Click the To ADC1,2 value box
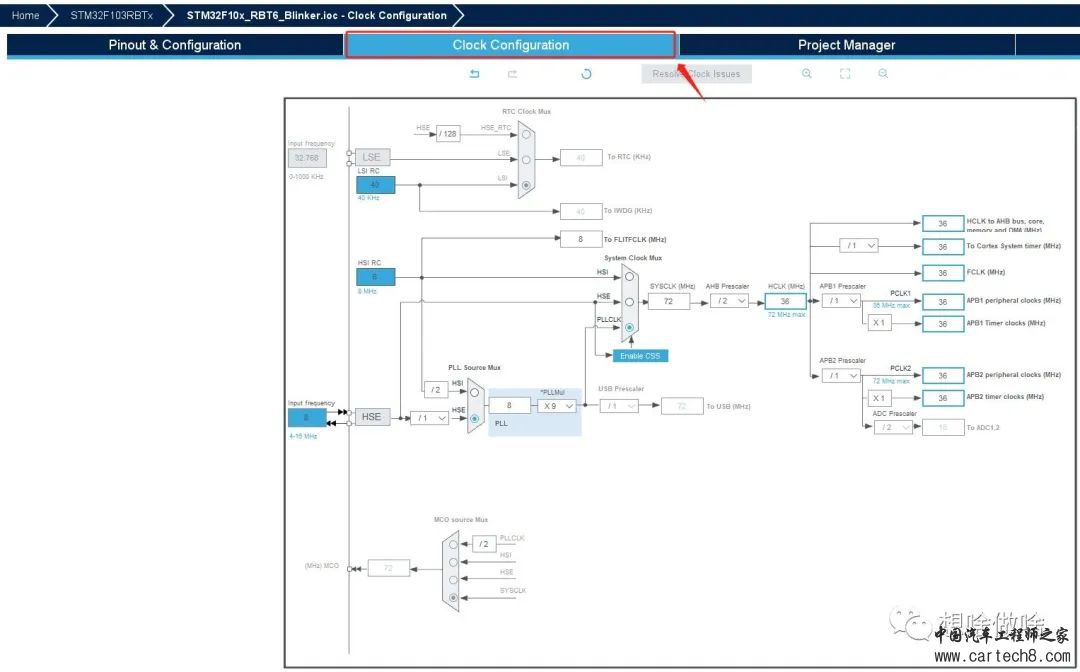Viewport: 1080px width, 672px height. (x=942, y=428)
